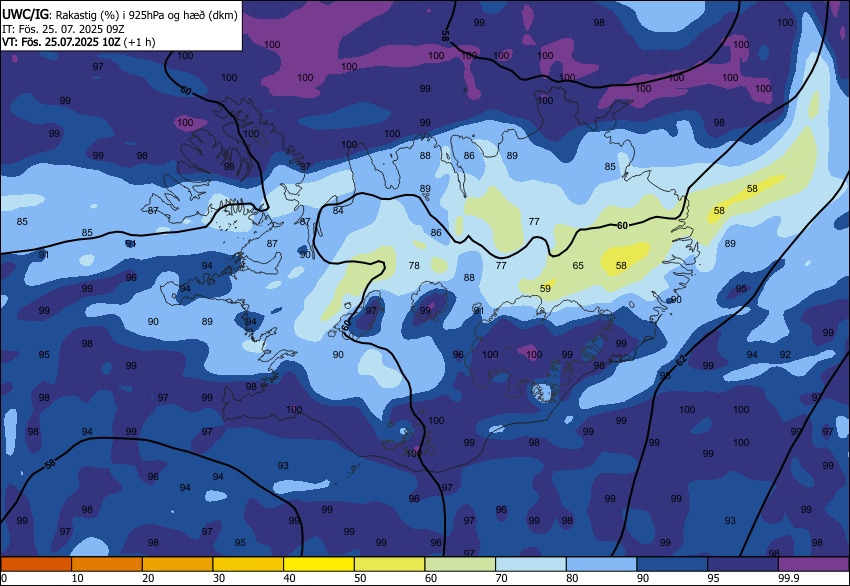The width and height of the screenshot is (850, 586).
Task: Click the 70–80 pale blue legend swatch
Action: (531, 564)
